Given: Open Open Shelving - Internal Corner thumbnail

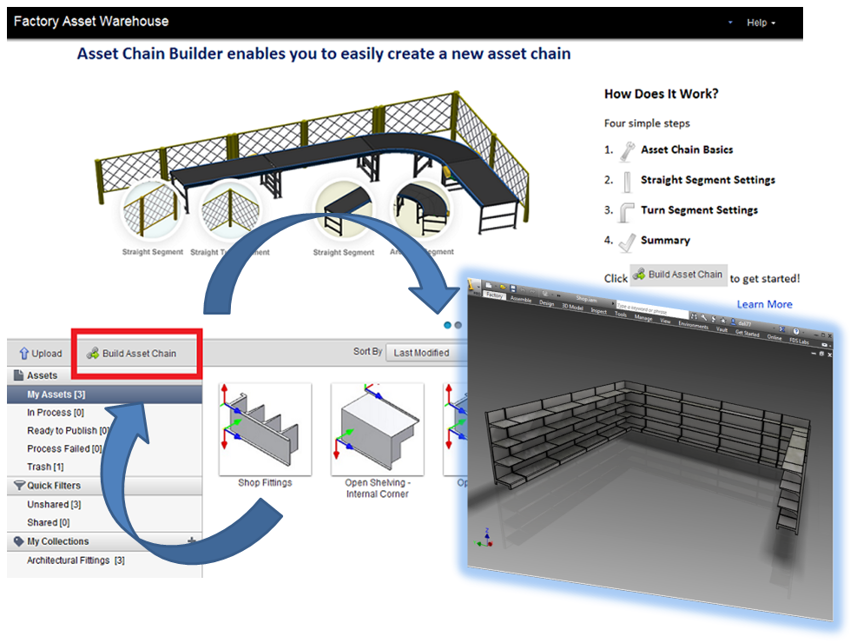Looking at the screenshot, I should click(377, 429).
